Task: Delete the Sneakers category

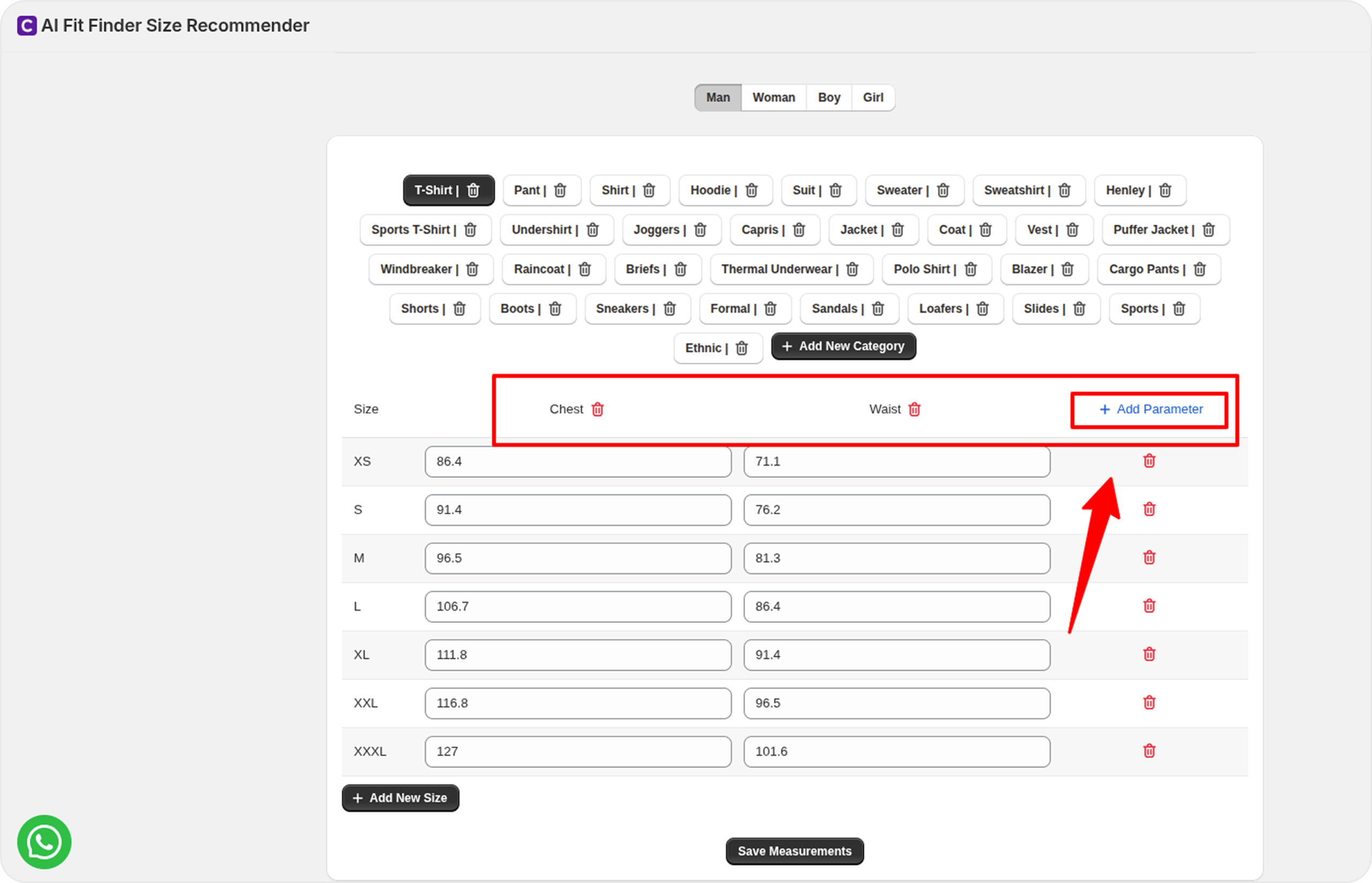Action: click(670, 309)
